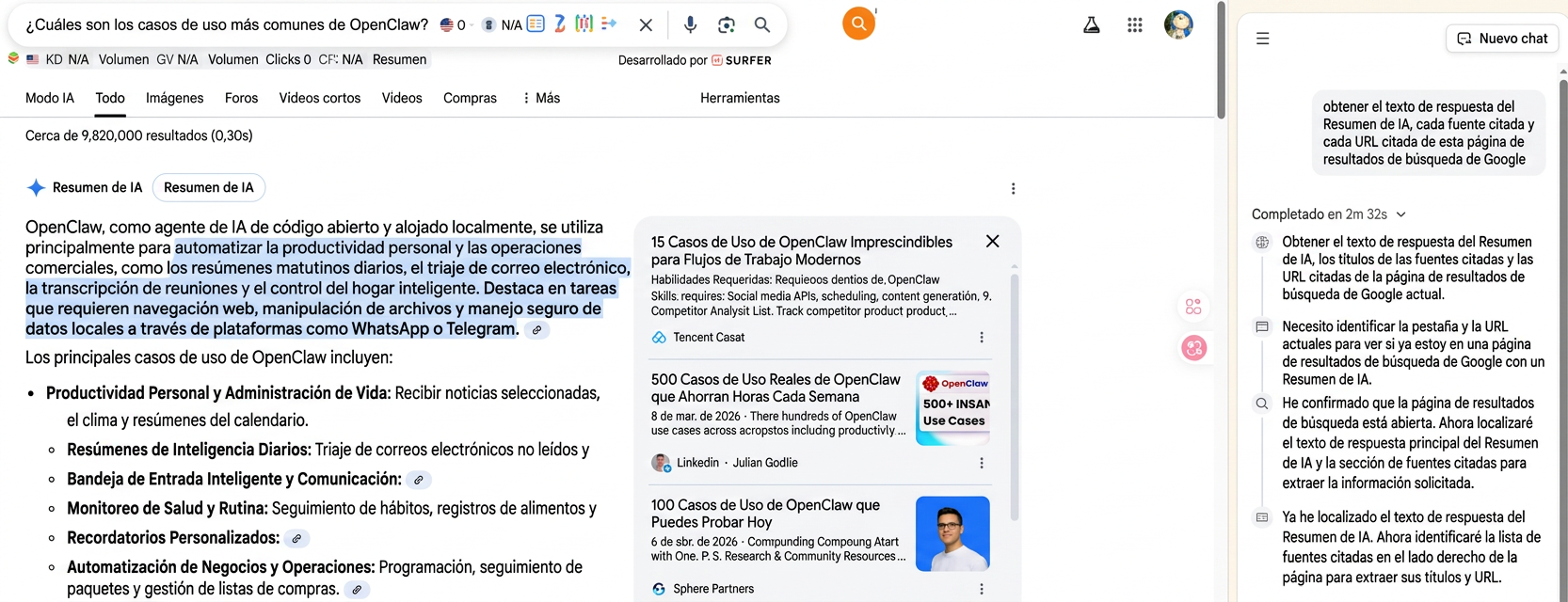Click the pink round floating extension icon
Image resolution: width=1568 pixels, height=602 pixels.
click(x=1194, y=348)
